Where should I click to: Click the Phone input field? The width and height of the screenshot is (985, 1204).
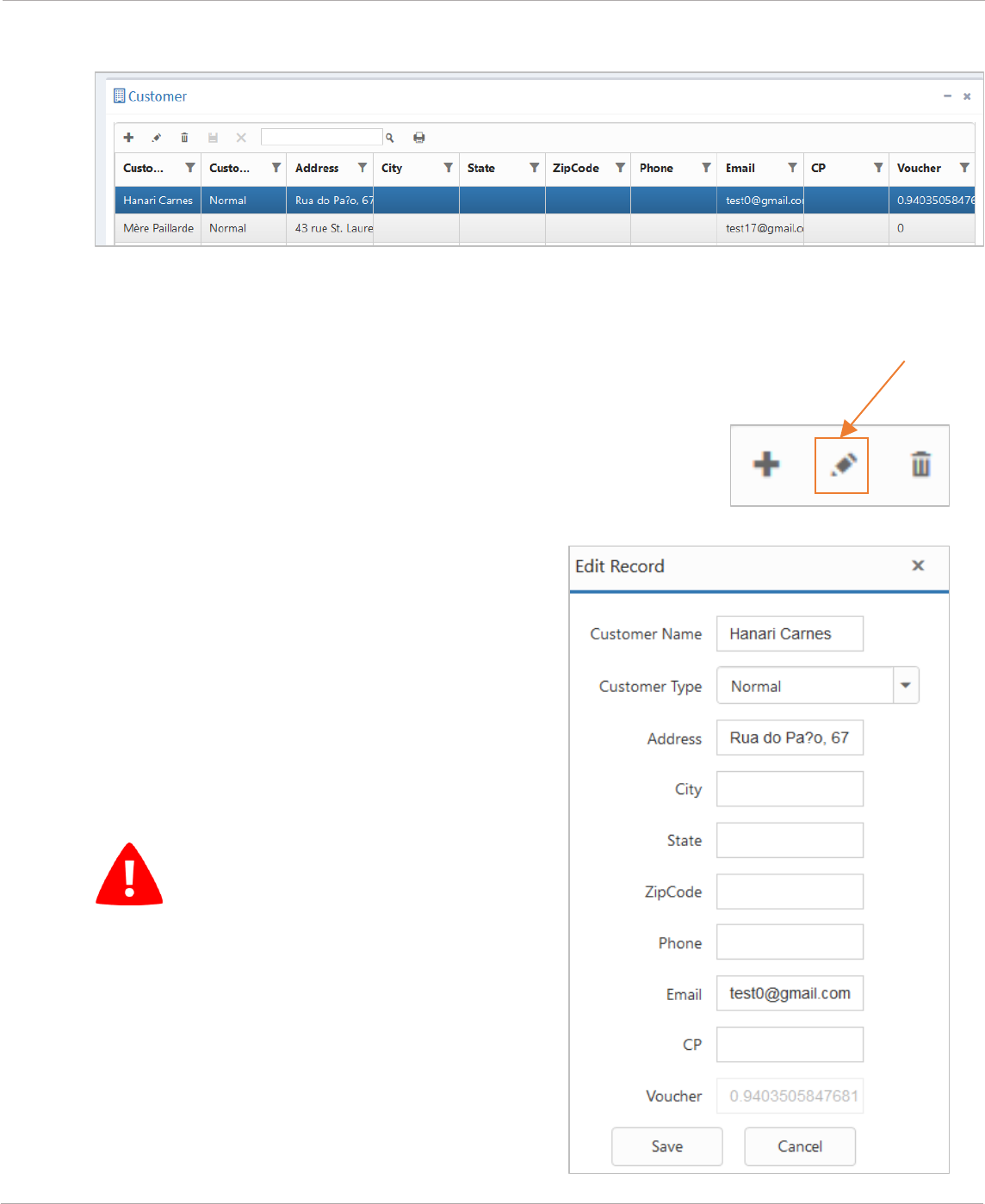tap(790, 942)
